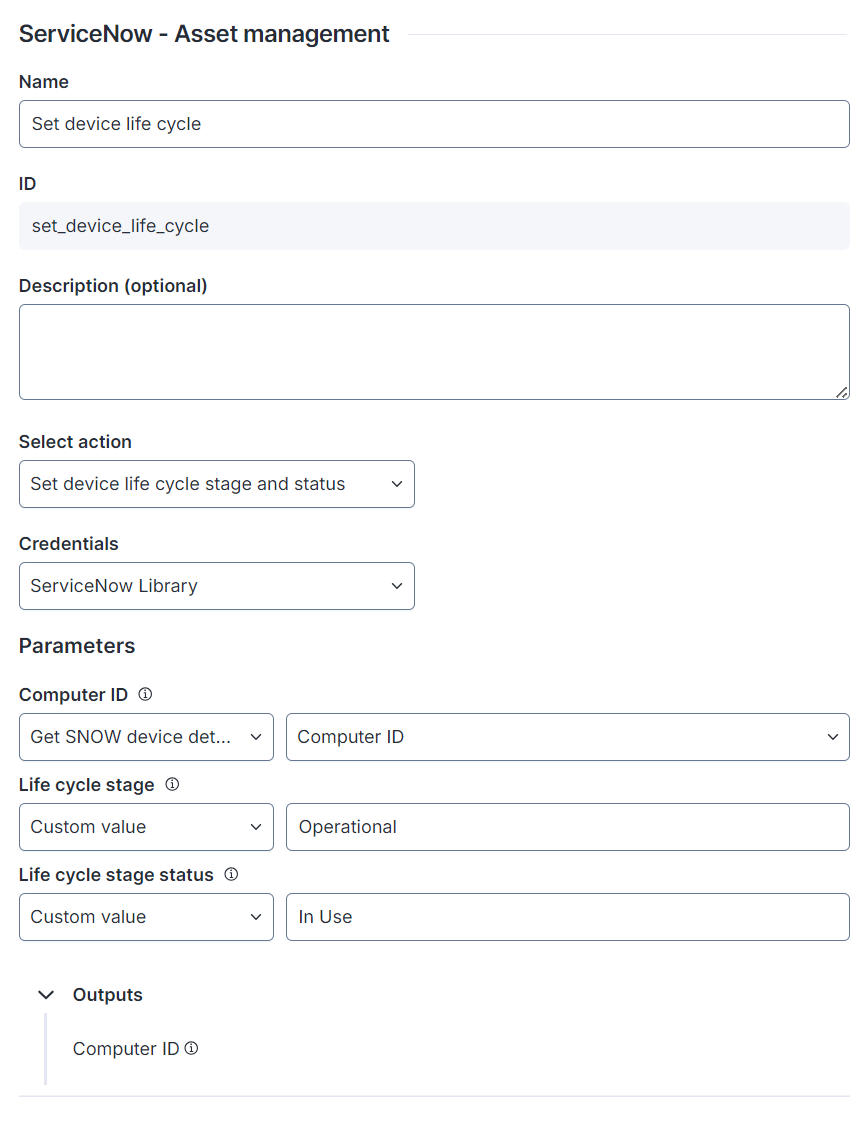Click the Description resize handle corner

point(842,393)
